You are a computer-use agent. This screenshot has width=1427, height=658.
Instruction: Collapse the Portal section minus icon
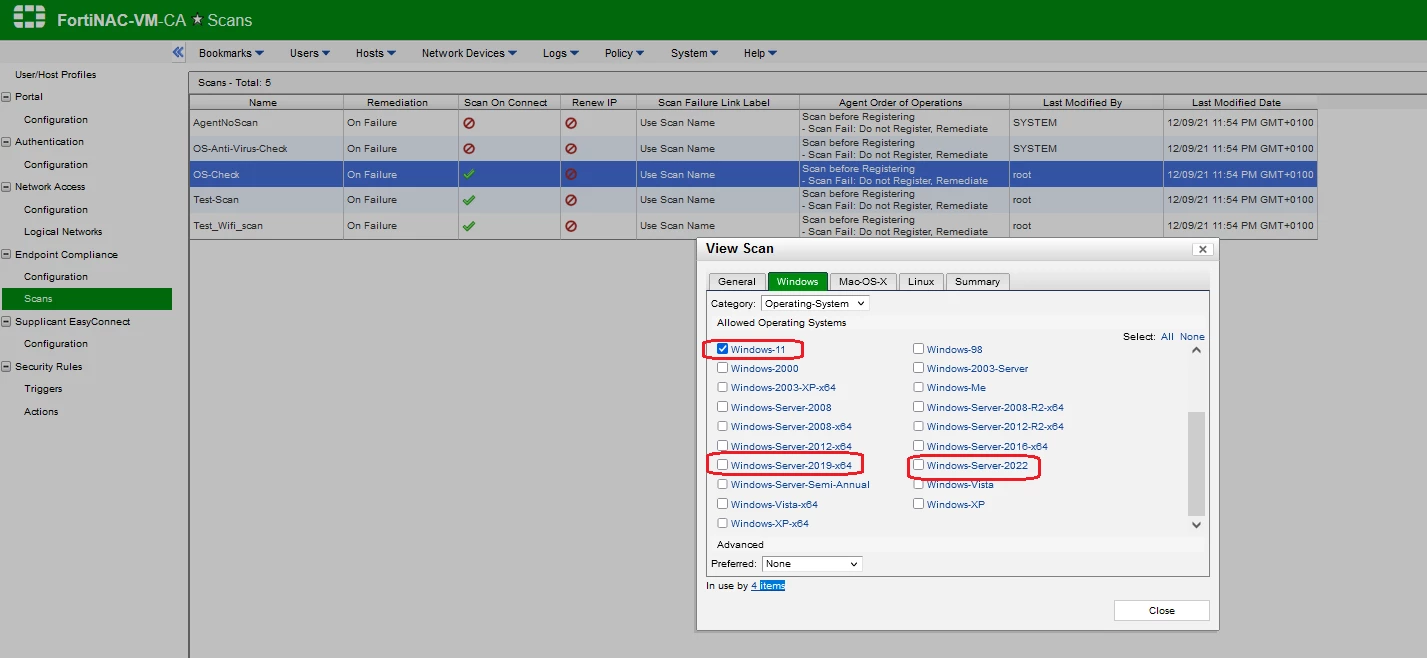click(7, 97)
